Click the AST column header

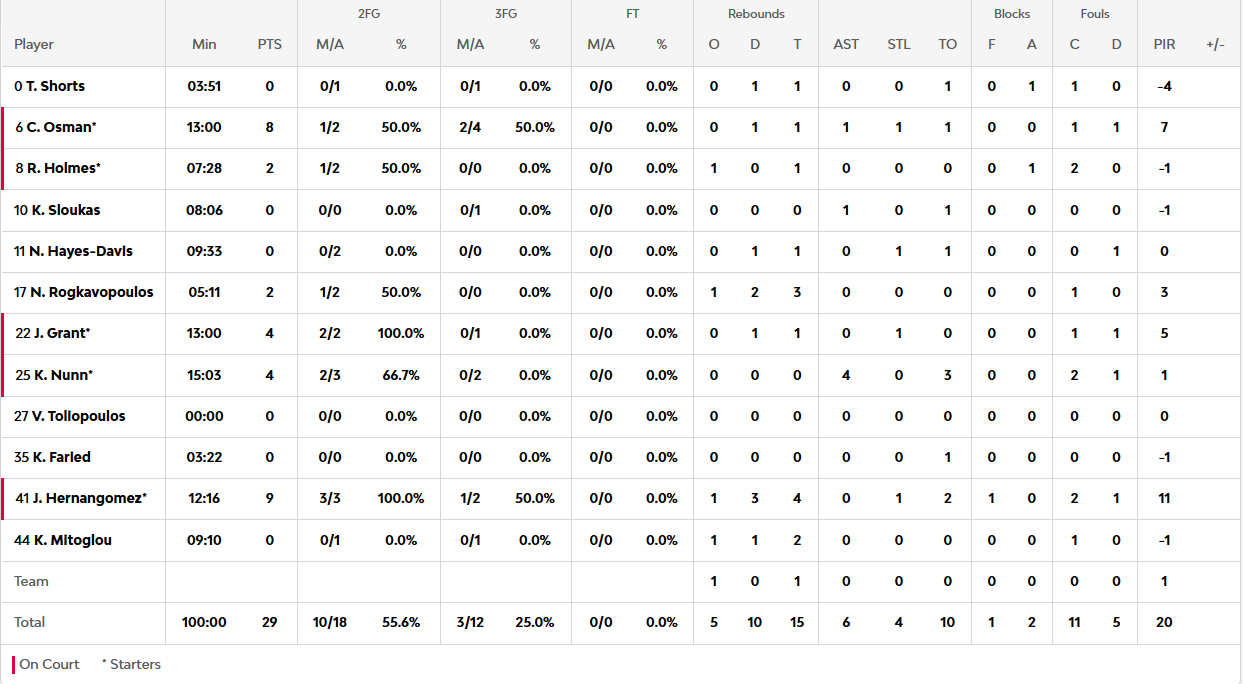[x=846, y=44]
